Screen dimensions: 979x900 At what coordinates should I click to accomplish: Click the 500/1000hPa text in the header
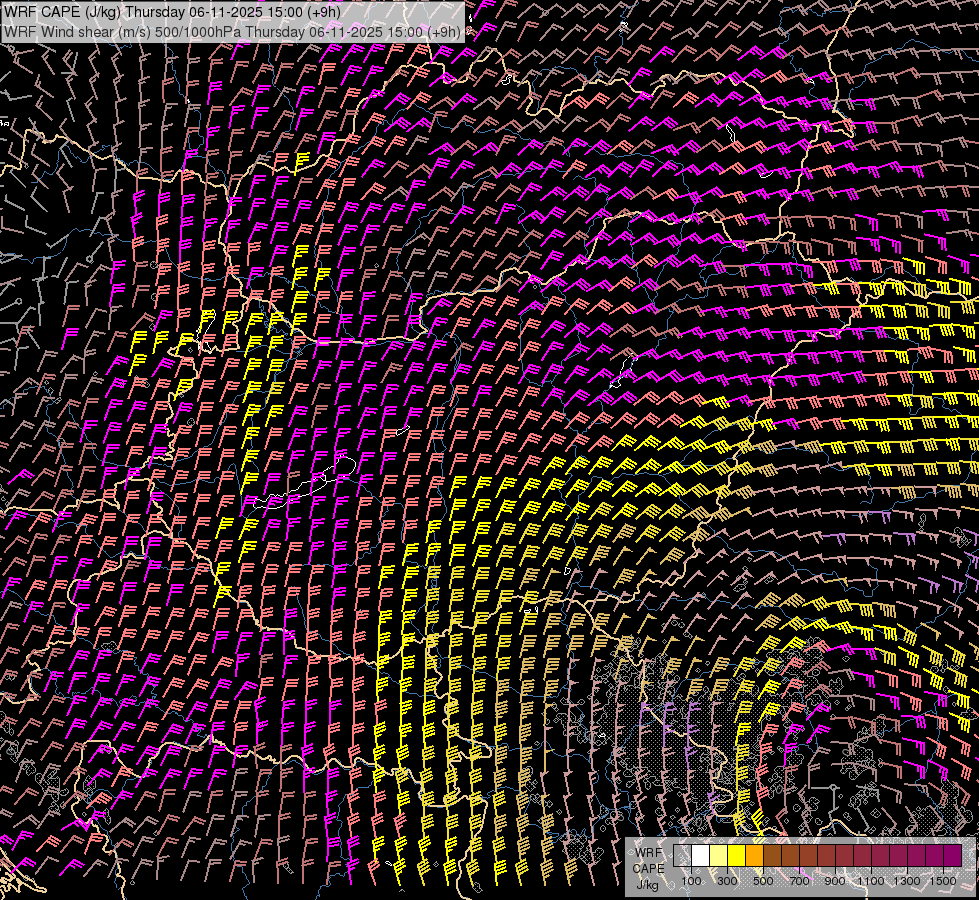coord(196,31)
